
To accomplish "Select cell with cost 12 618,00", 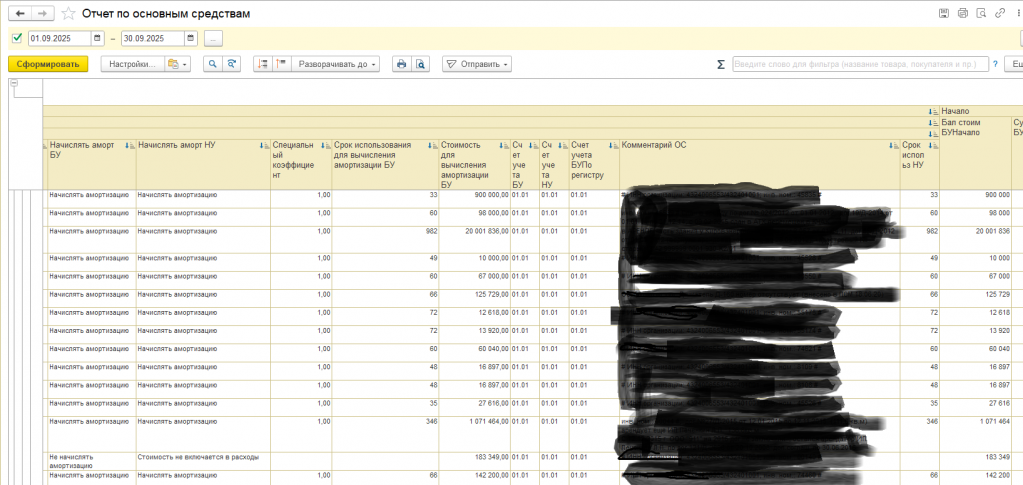I will tap(474, 317).
